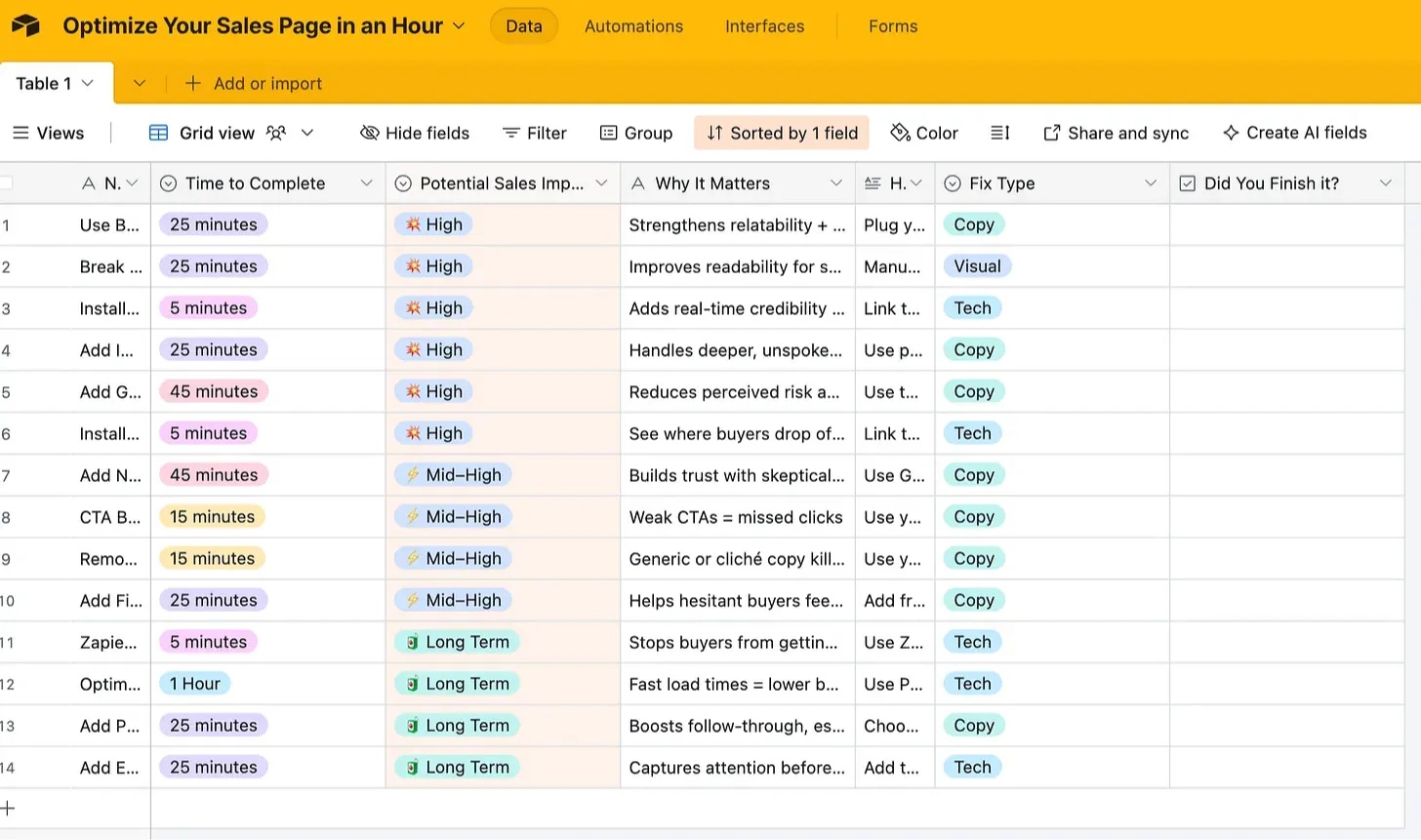Toggle the Views sidebar
Screen dimensions: 1421x840
pyautogui.click(x=48, y=133)
